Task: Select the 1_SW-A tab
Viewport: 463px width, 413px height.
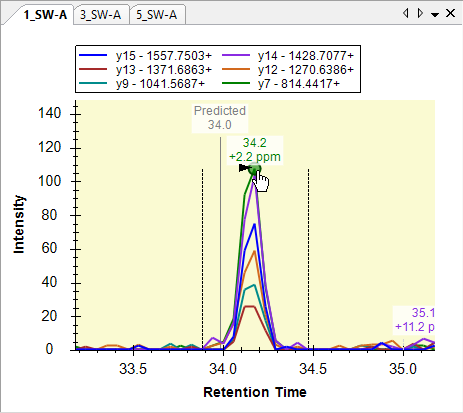Action: click(x=45, y=15)
